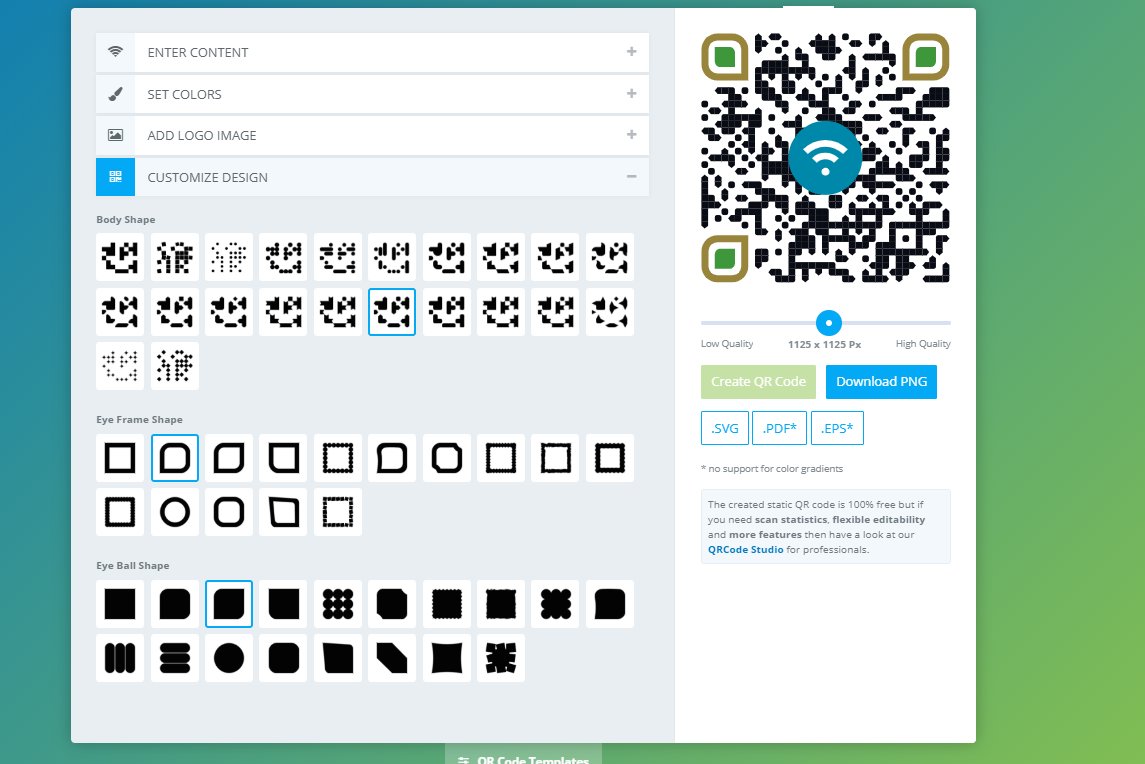Choose the circle eye frame shape
Viewport: 1145px width, 764px height.
(x=175, y=512)
